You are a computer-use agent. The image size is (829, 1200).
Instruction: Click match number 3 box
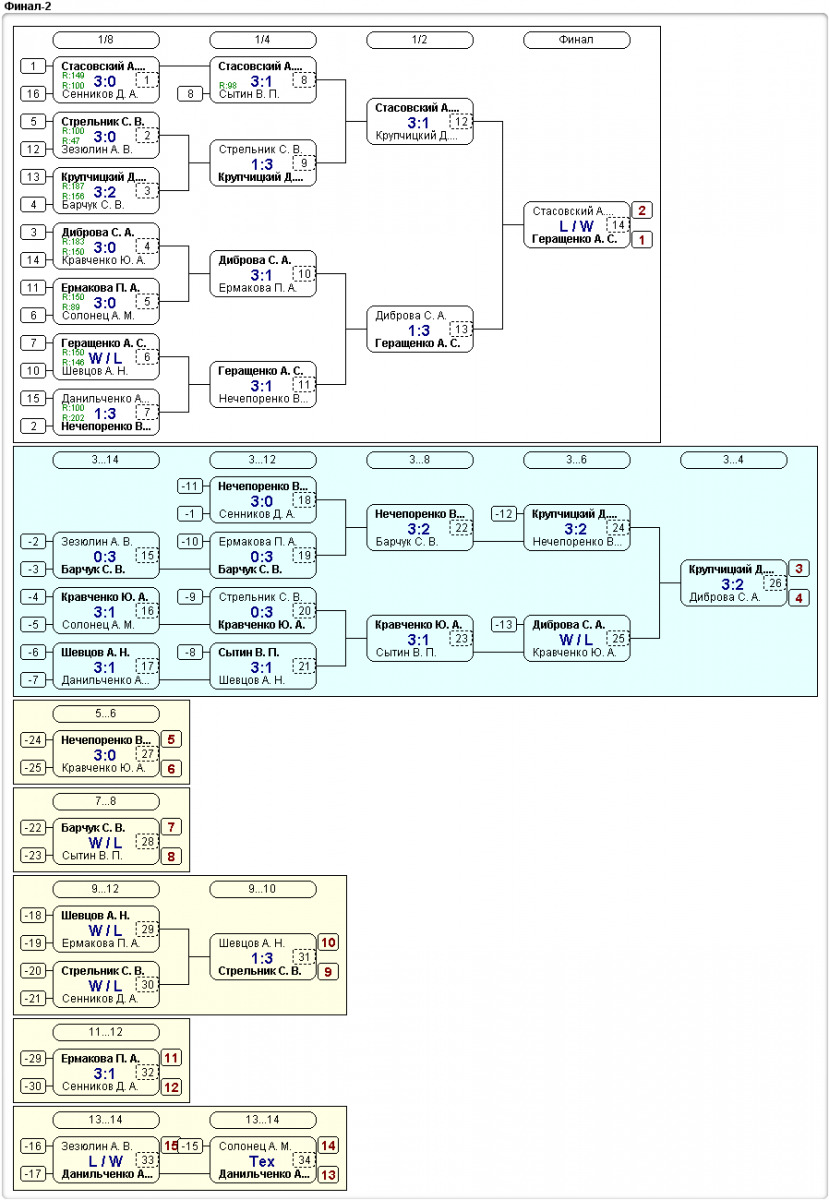(147, 190)
